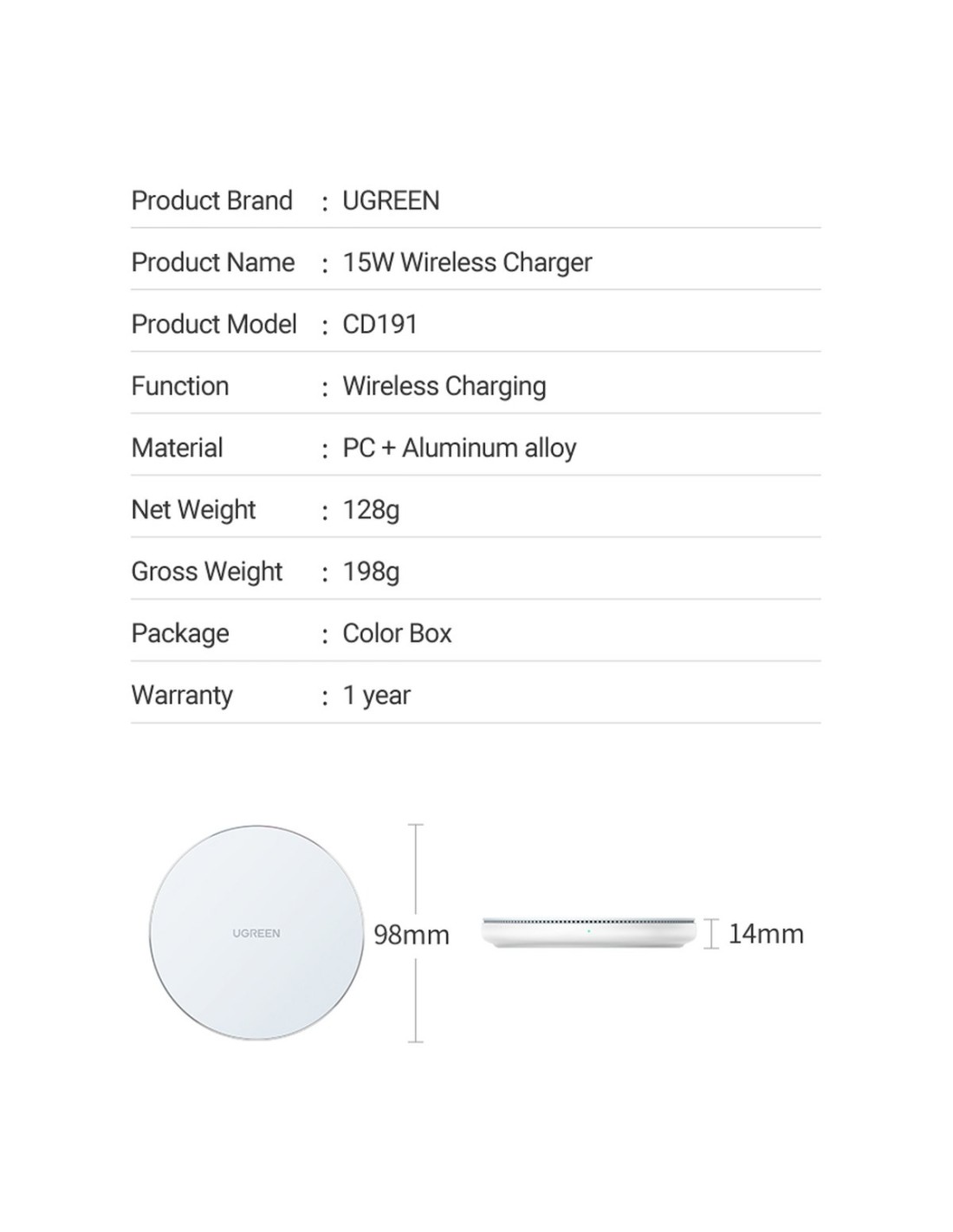Click the side-view charger image
Viewport: 953px width, 1232px height.
[589, 933]
